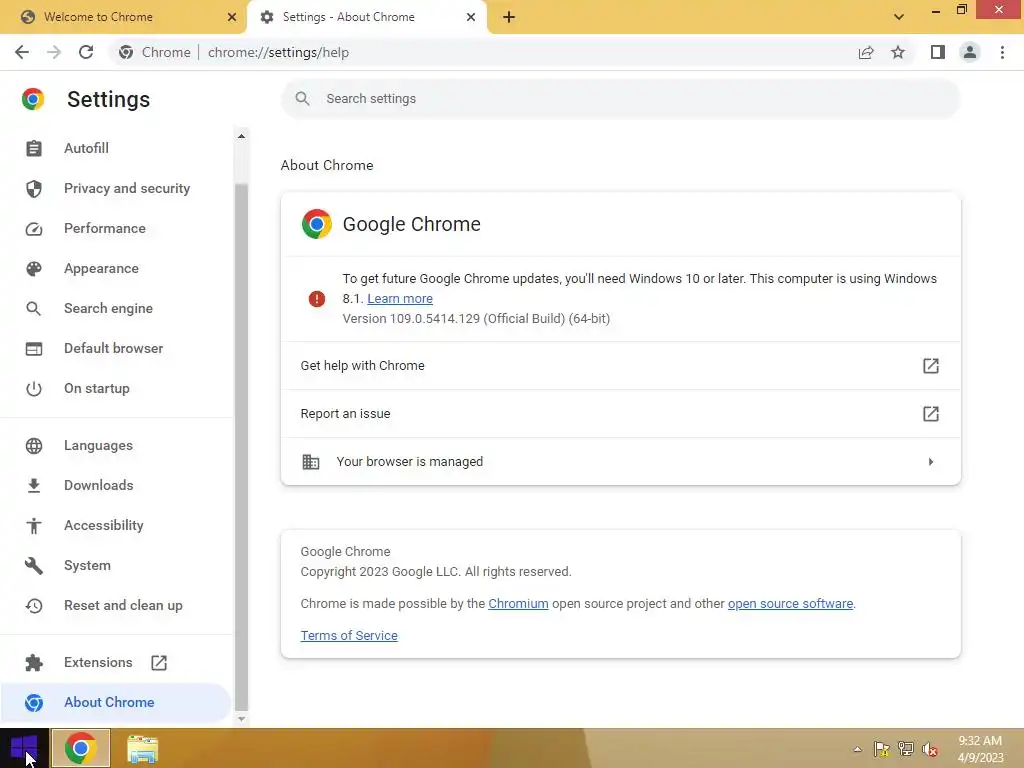Image resolution: width=1024 pixels, height=768 pixels.
Task: Click the chrome://settings/help address bar
Action: click(483, 52)
